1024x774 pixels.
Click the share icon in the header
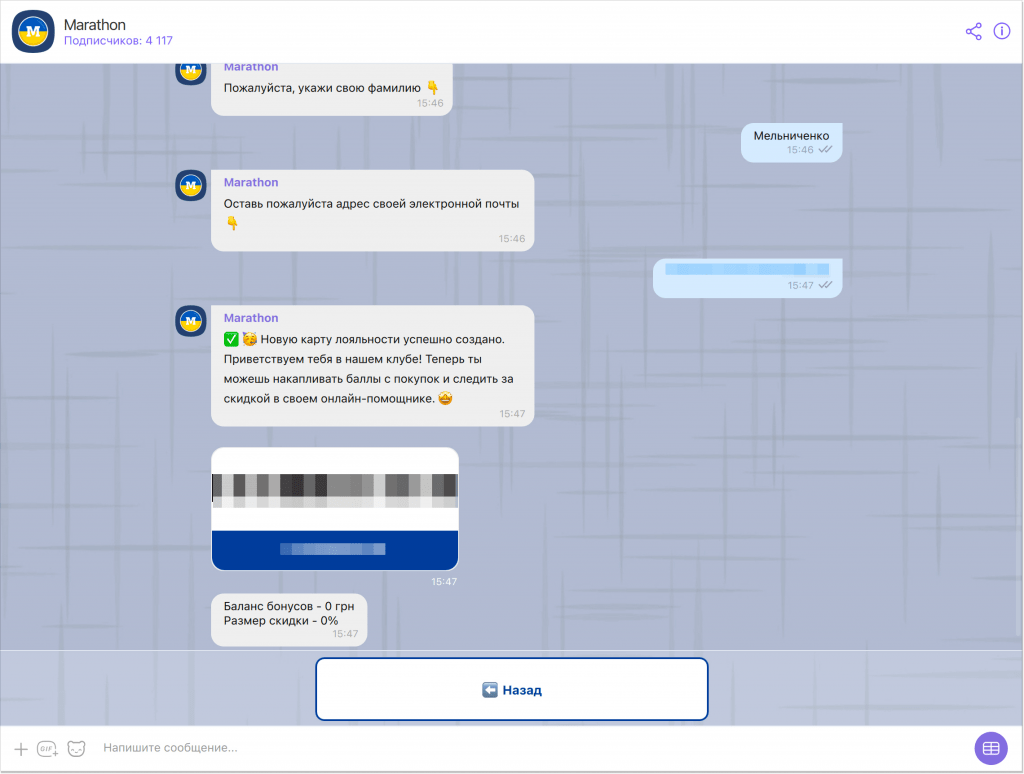[x=973, y=31]
